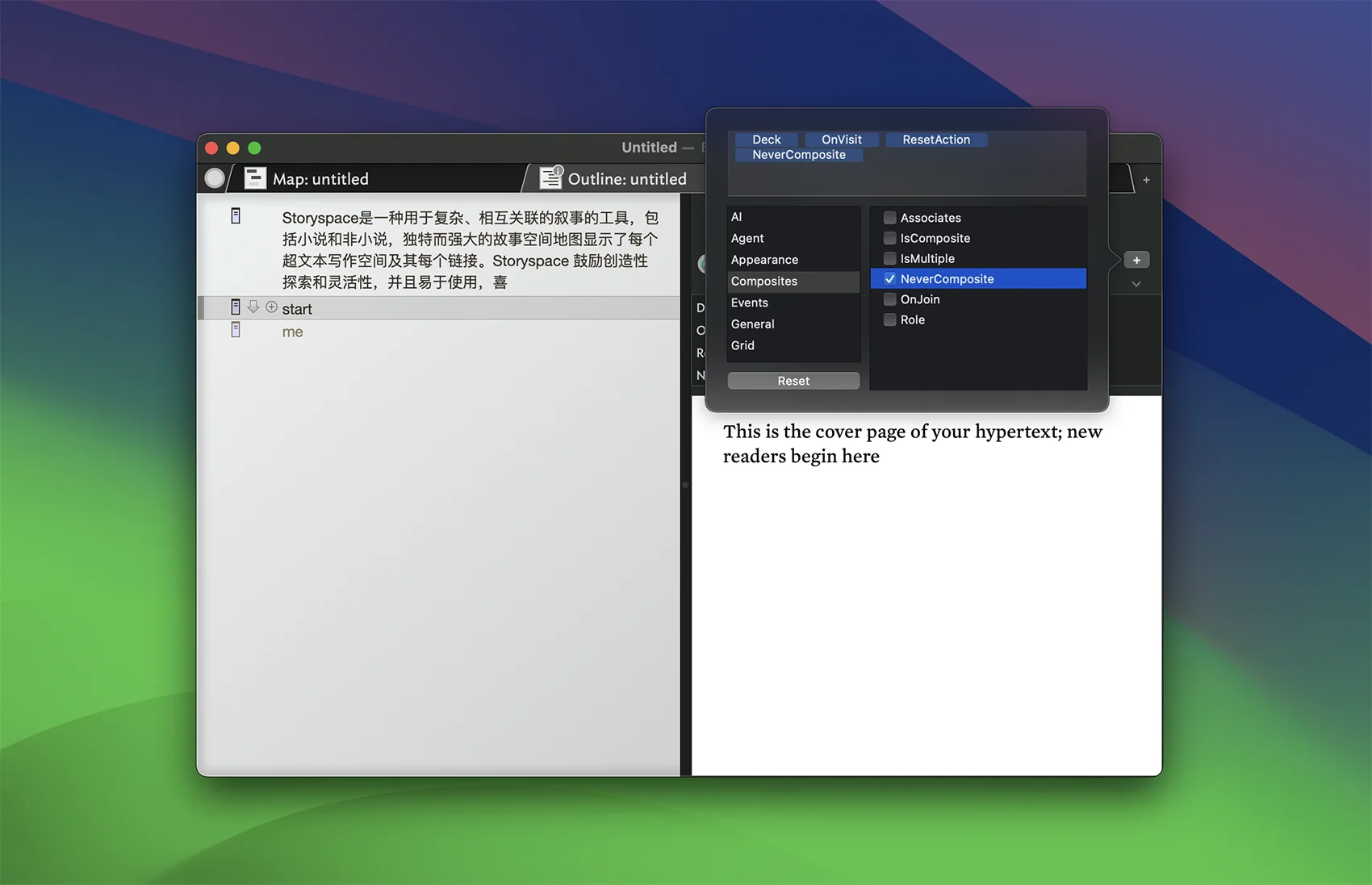Select the Storyspace Chinese text note
Image resolution: width=1372 pixels, height=885 pixels.
[471, 250]
